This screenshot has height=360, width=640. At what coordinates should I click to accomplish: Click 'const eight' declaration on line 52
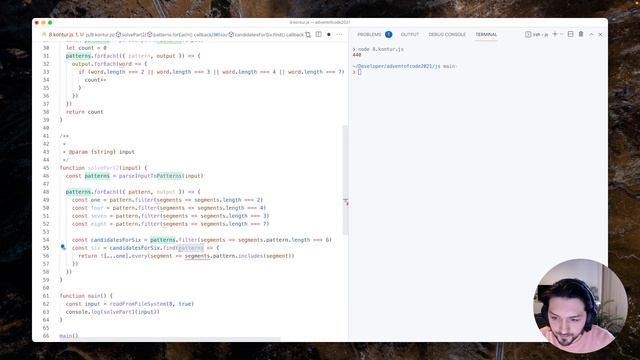point(89,224)
